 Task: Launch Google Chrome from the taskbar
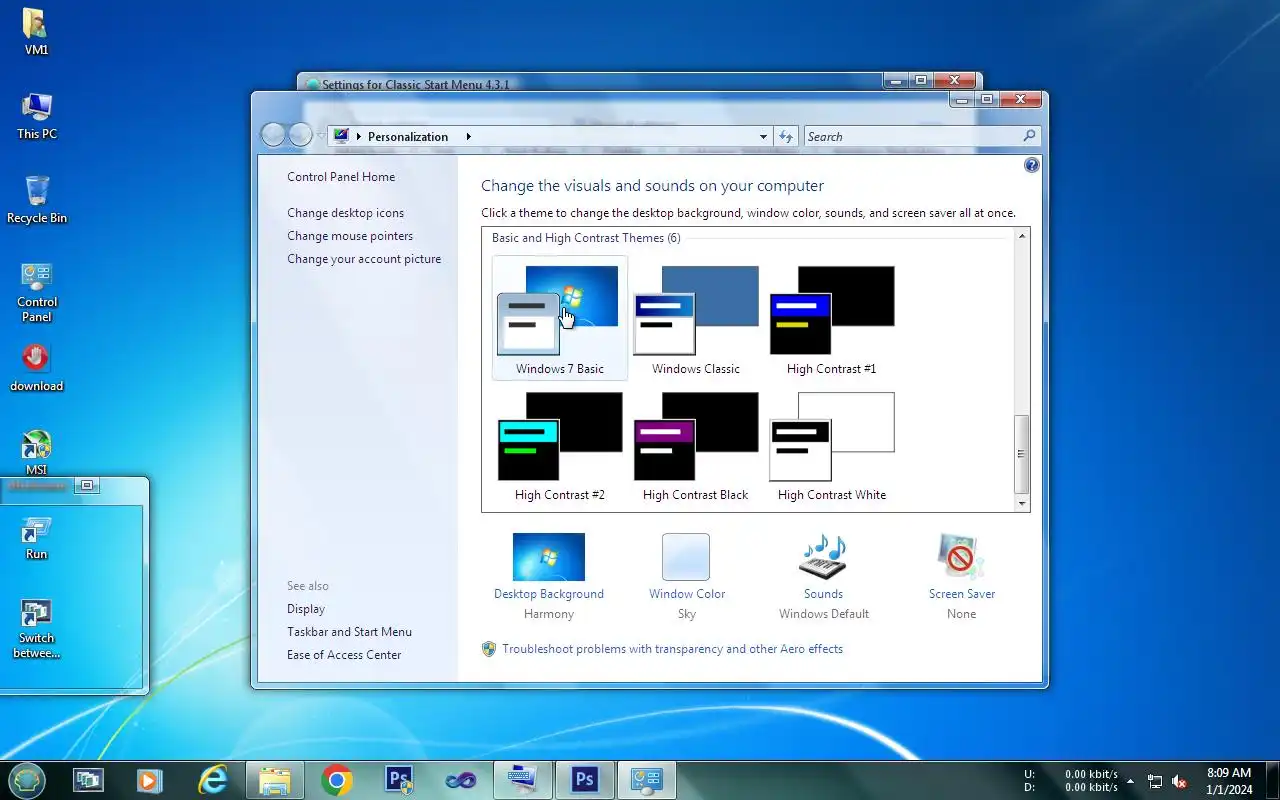click(337, 780)
